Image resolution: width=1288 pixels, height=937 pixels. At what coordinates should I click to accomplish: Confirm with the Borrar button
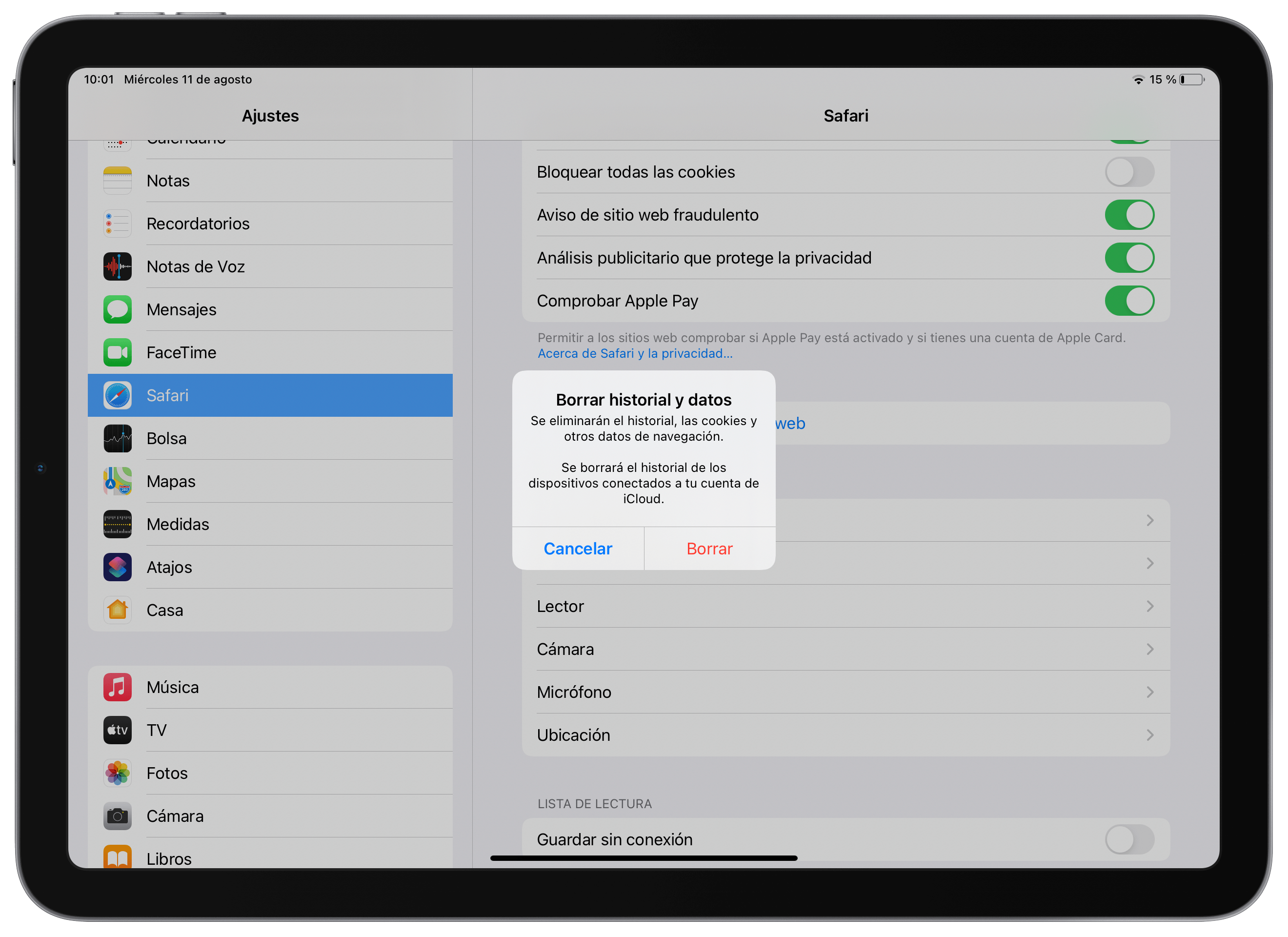coord(709,549)
